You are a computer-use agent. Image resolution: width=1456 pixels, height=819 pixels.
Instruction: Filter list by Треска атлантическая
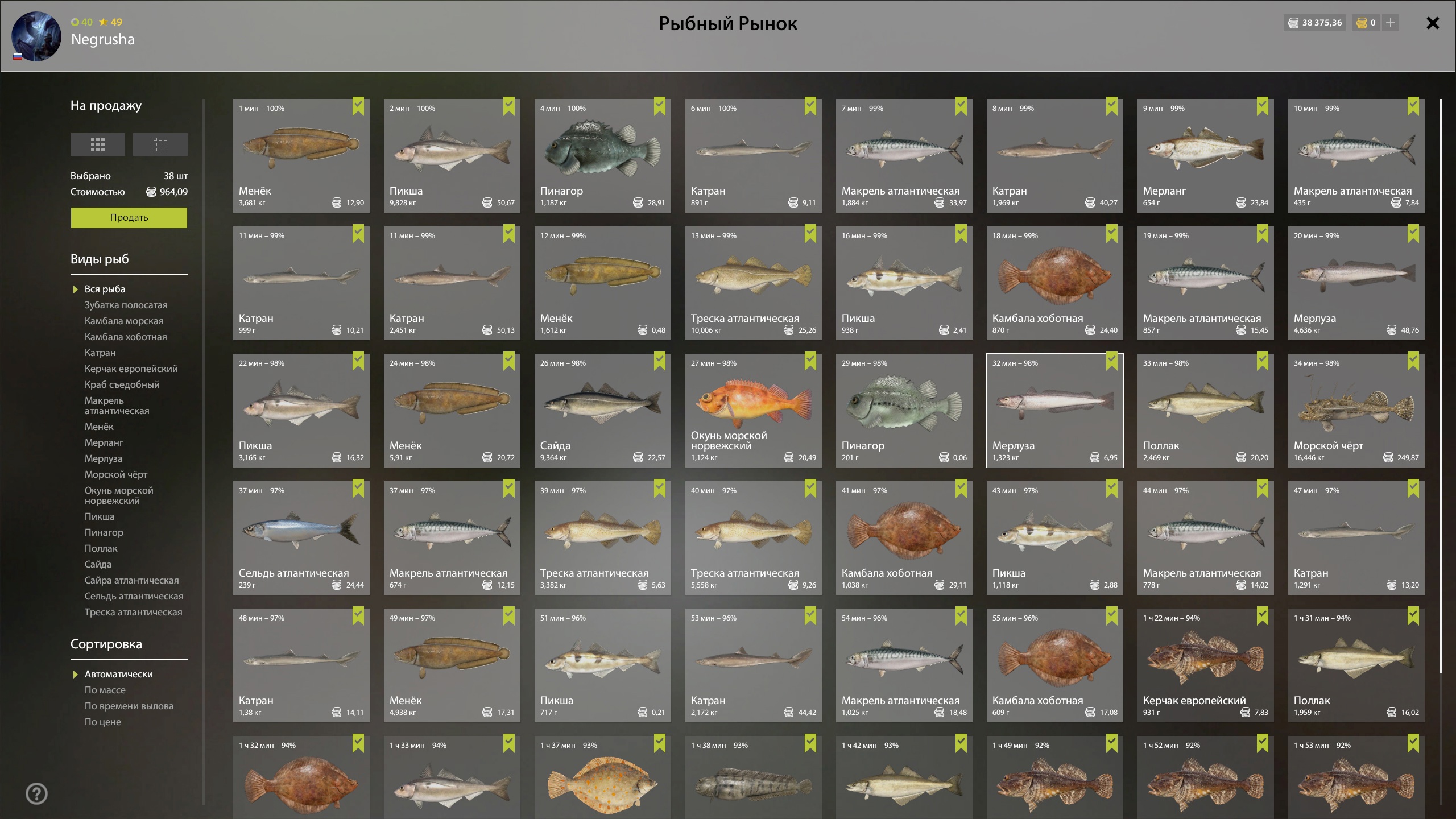pyautogui.click(x=134, y=612)
